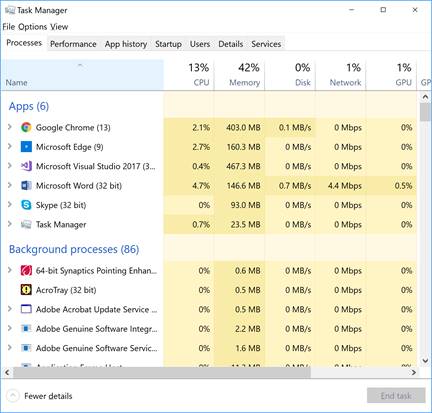Open the Options menu
Image resolution: width=432 pixels, height=413 pixels.
(x=32, y=27)
